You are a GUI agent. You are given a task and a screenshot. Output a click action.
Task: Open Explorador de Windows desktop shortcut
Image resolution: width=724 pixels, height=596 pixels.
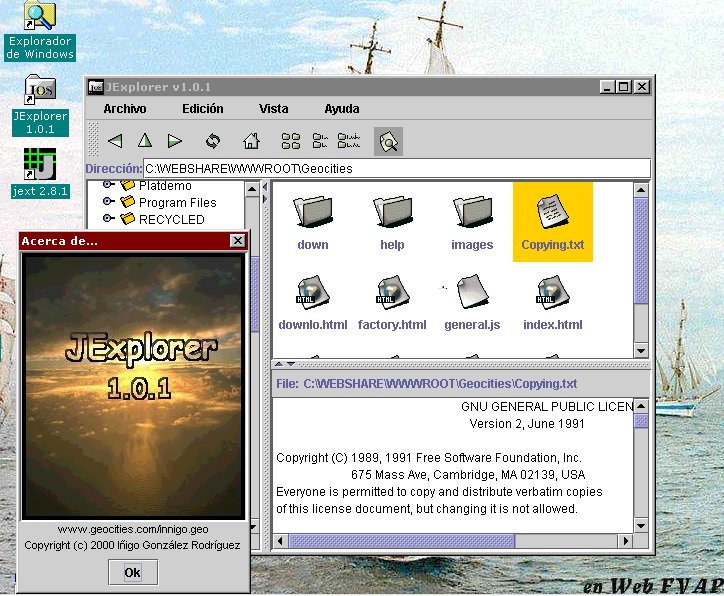[40, 31]
